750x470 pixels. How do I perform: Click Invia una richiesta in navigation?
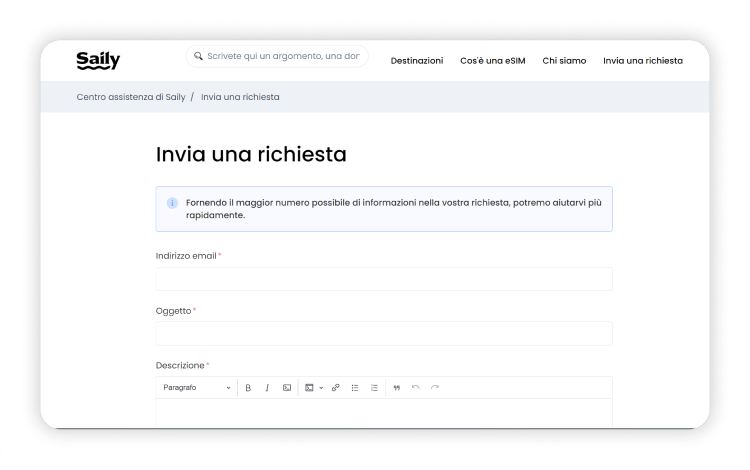click(x=642, y=61)
